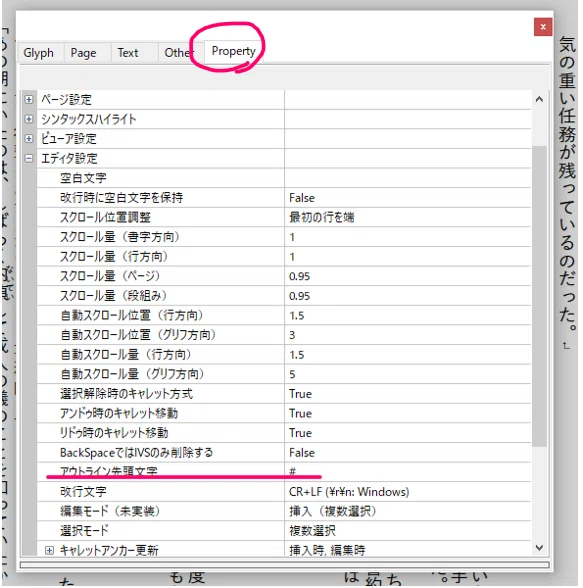The width and height of the screenshot is (583, 588).
Task: Edit value 1 of スクロール量（行方向）
Action: [292, 257]
